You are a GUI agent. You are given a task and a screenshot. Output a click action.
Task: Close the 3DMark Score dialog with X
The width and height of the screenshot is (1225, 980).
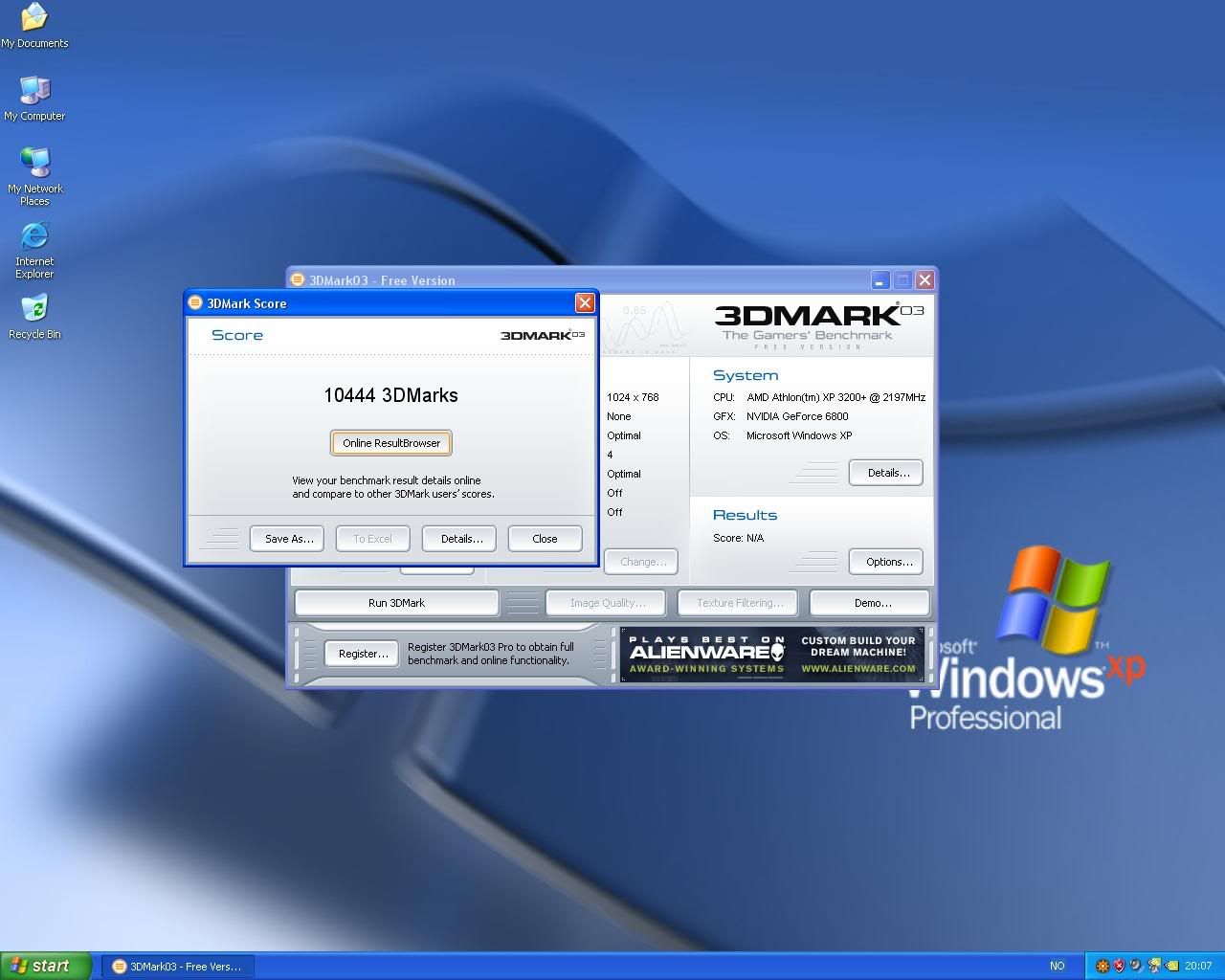coord(585,303)
